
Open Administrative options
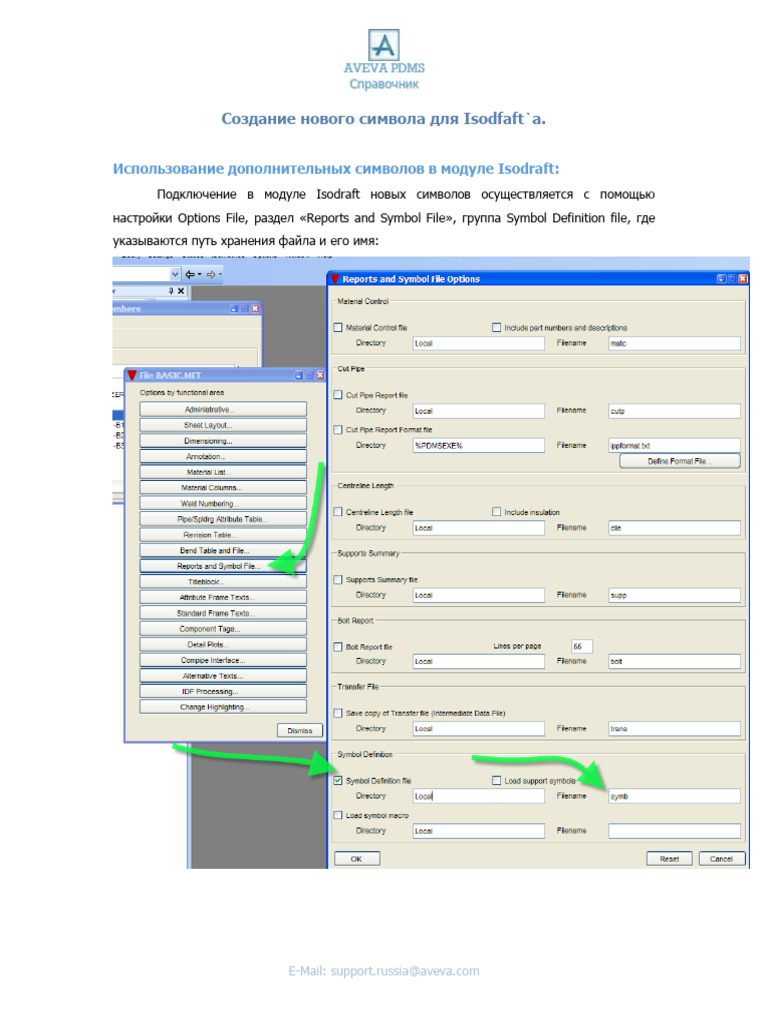[x=223, y=409]
